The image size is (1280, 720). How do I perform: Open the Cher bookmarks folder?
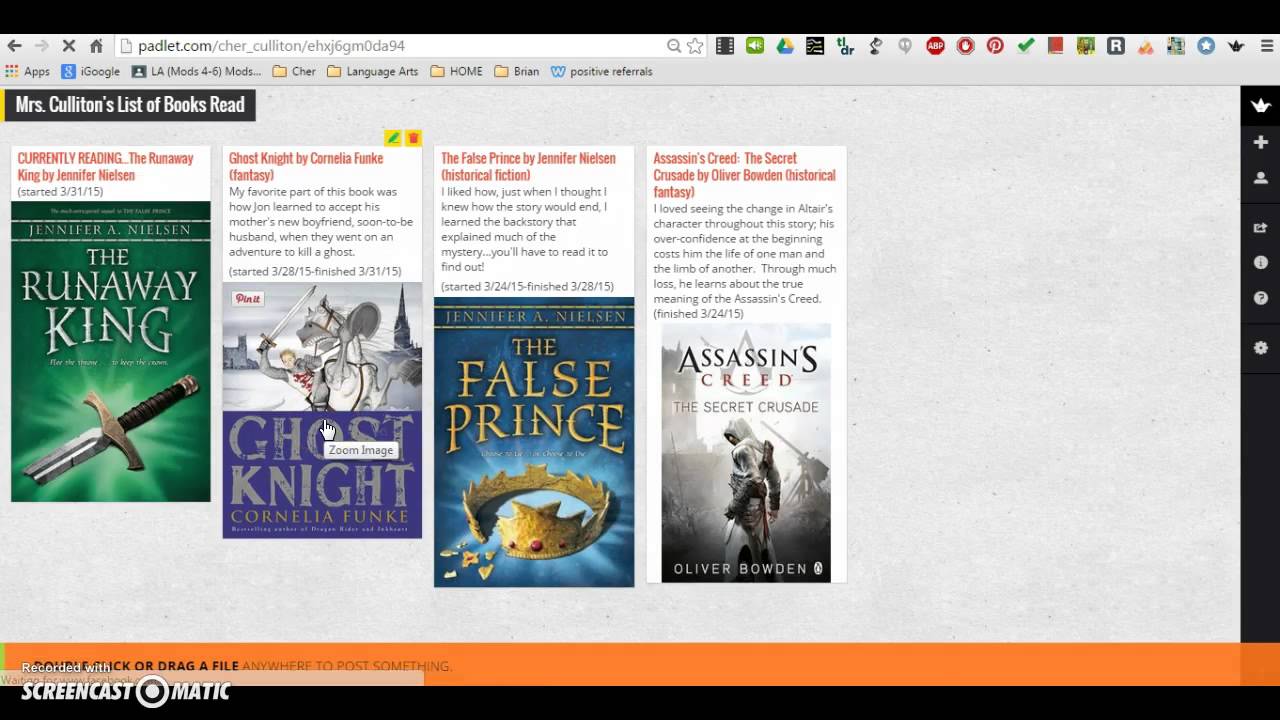click(x=294, y=72)
